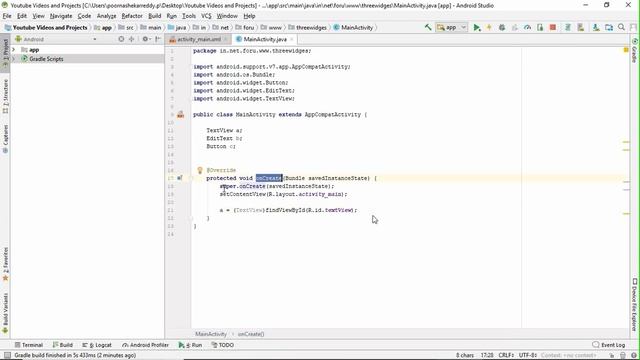The image size is (640, 360).
Task: Run the app with green play icon
Action: 476,27
